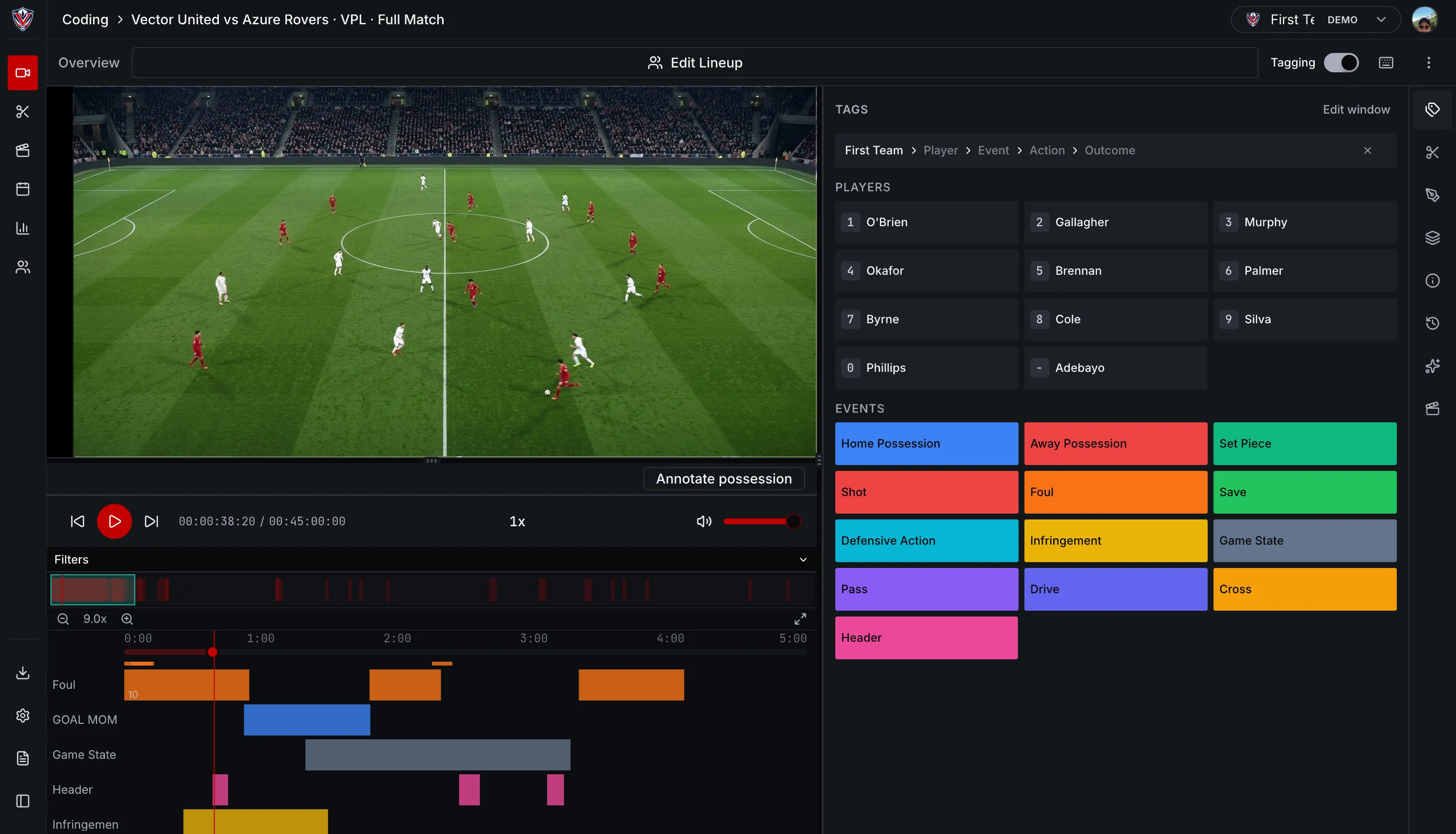1456x834 pixels.
Task: Select the grey Game State timeline clip
Action: [x=437, y=755]
